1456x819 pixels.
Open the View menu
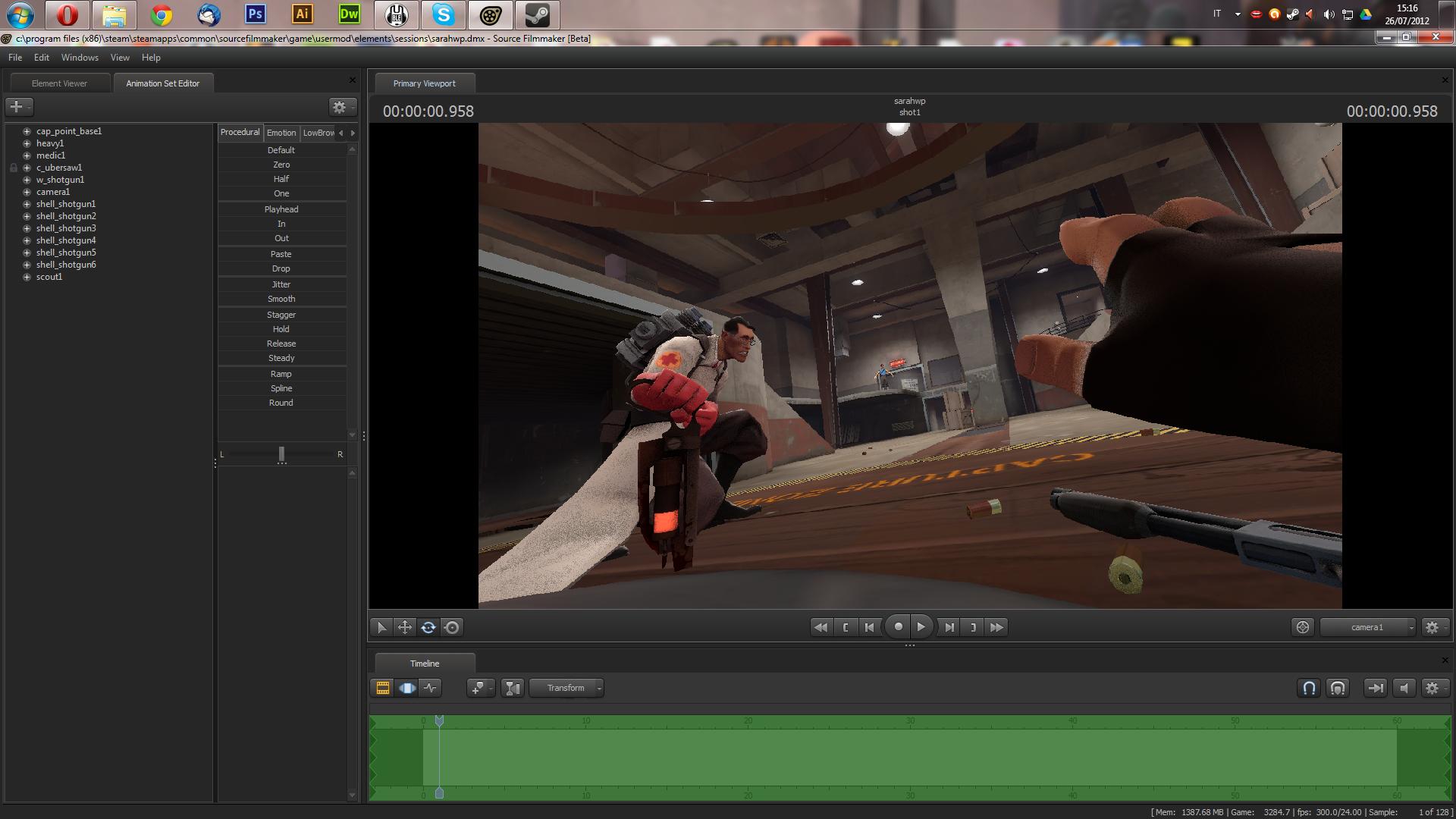pyautogui.click(x=120, y=58)
